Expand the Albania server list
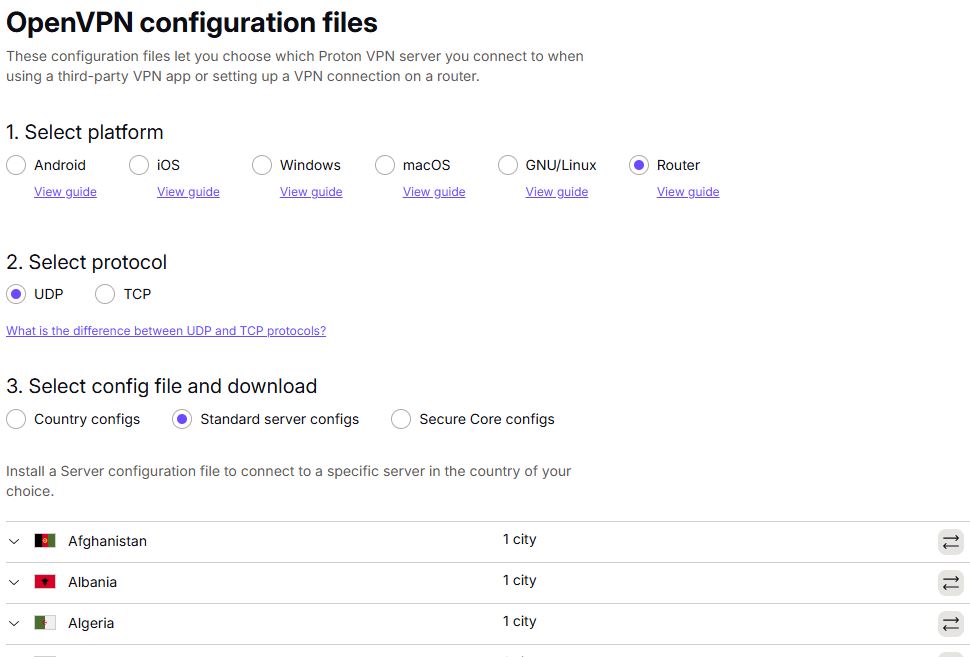The height and width of the screenshot is (657, 970). tap(13, 582)
